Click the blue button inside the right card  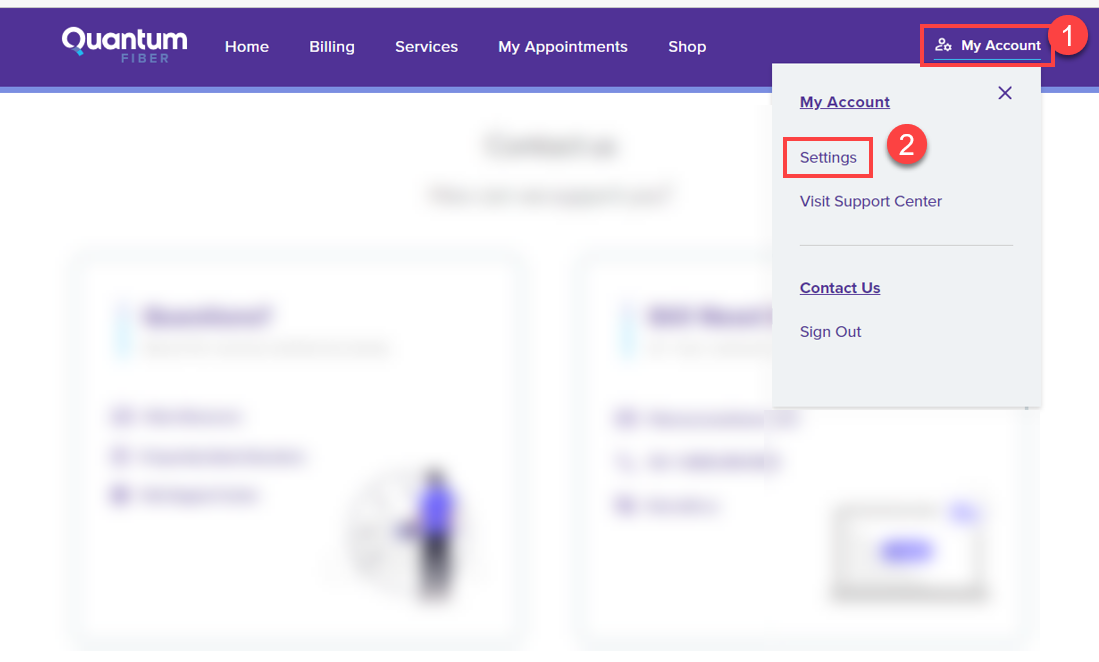(905, 551)
